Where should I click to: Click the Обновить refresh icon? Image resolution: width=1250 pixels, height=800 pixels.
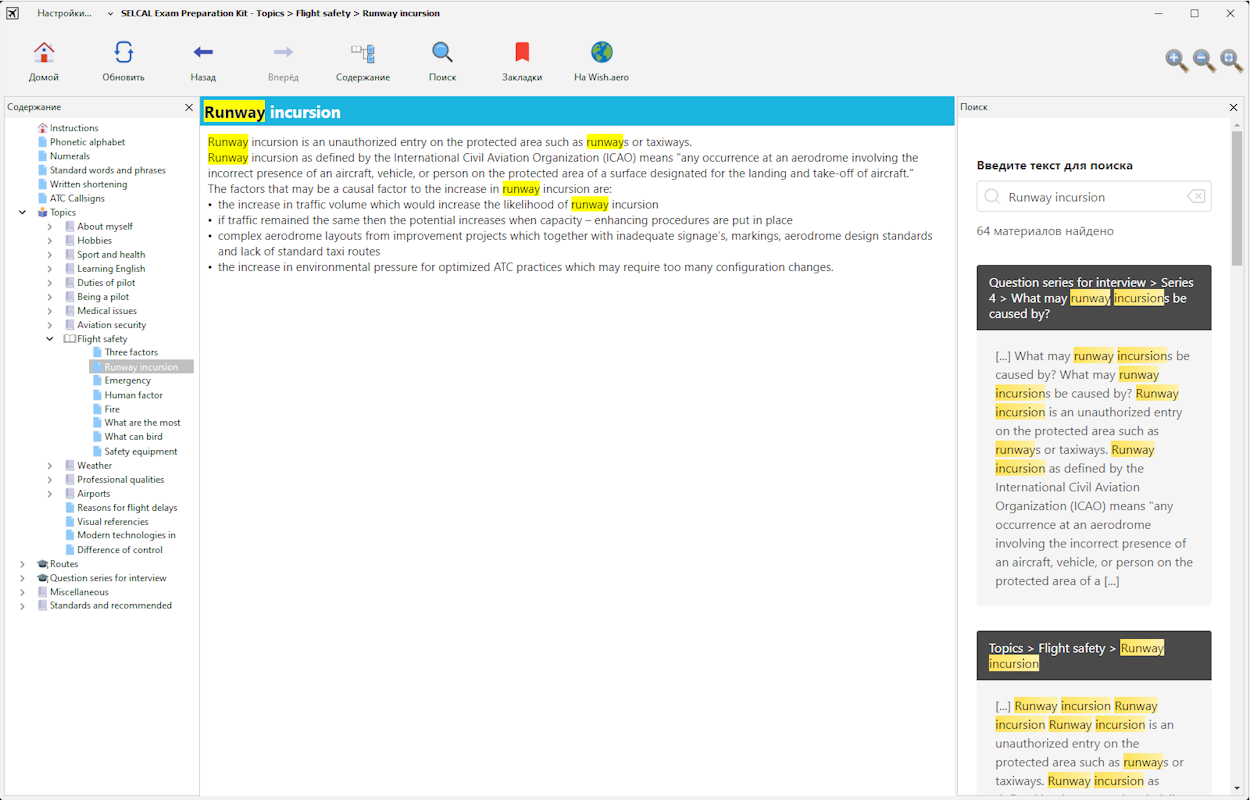123,53
